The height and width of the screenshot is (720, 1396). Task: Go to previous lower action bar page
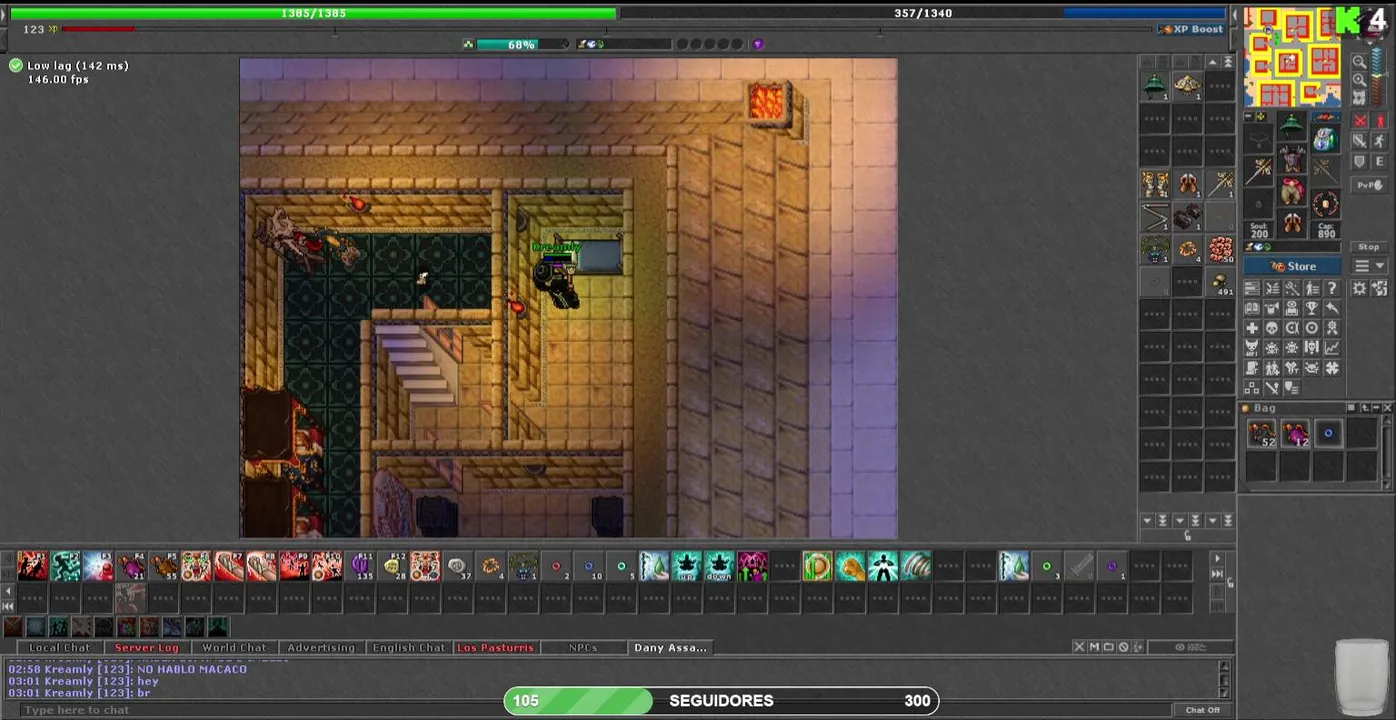point(8,591)
